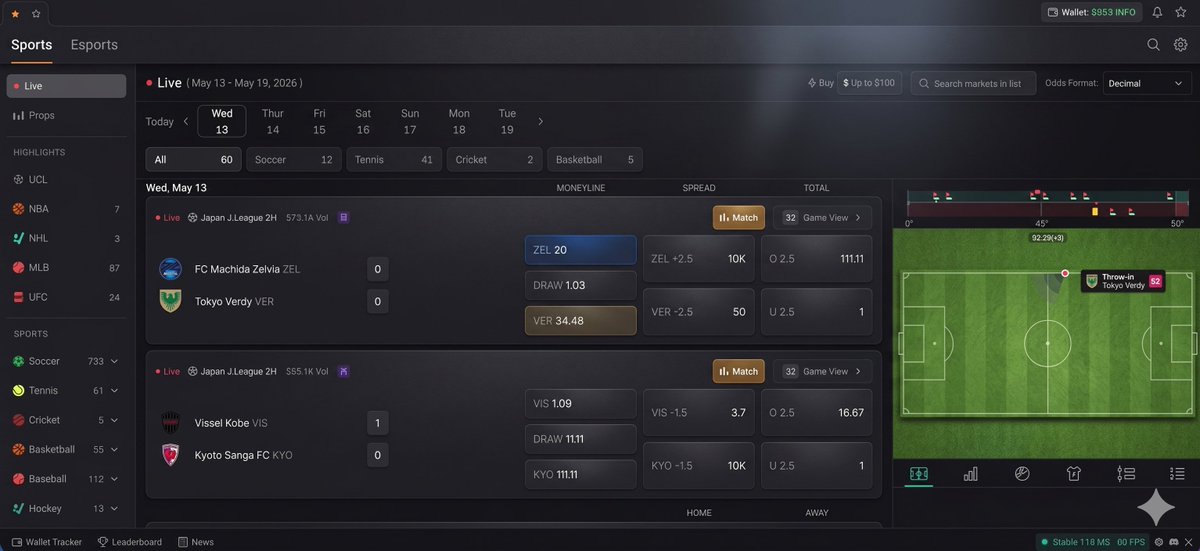Open the Wallet $953 INFO indicator
1200x551 pixels.
[1092, 13]
